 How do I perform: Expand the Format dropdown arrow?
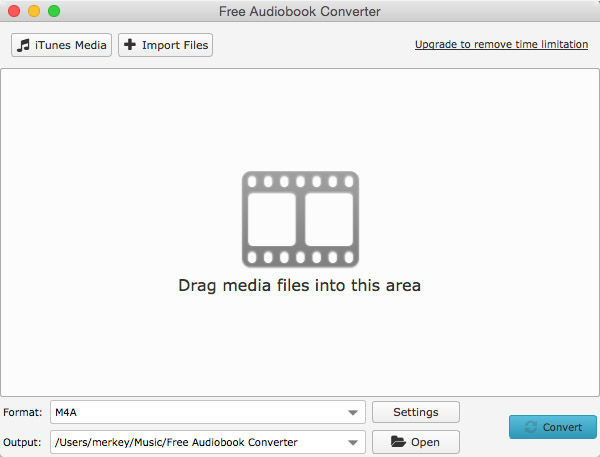click(x=353, y=413)
